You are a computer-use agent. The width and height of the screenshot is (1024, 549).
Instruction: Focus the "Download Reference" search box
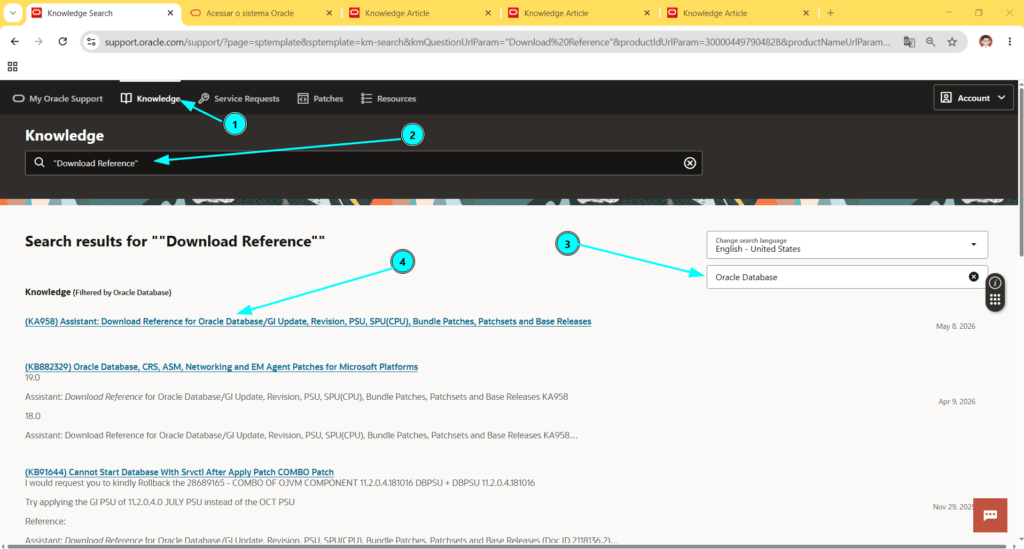(x=363, y=163)
